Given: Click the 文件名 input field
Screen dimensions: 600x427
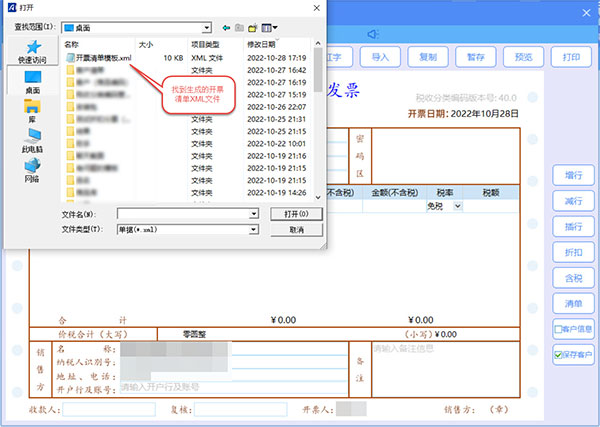Looking at the screenshot, I should pos(183,214).
